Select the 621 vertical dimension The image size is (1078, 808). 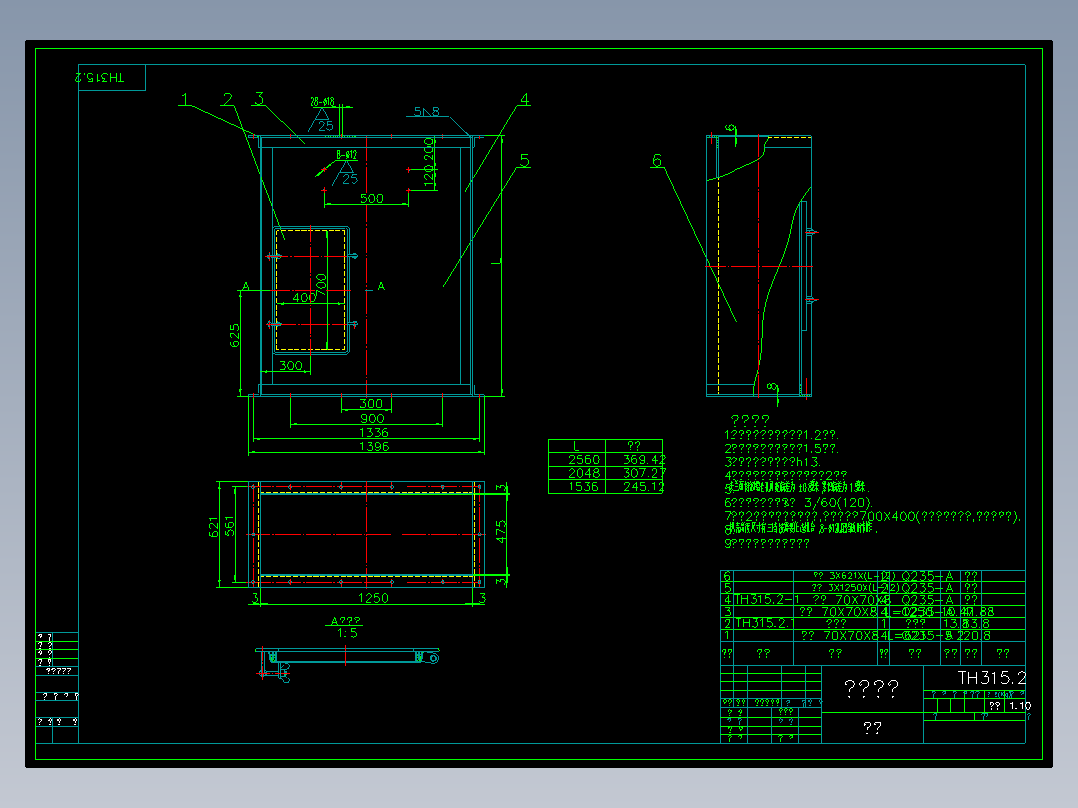(213, 527)
